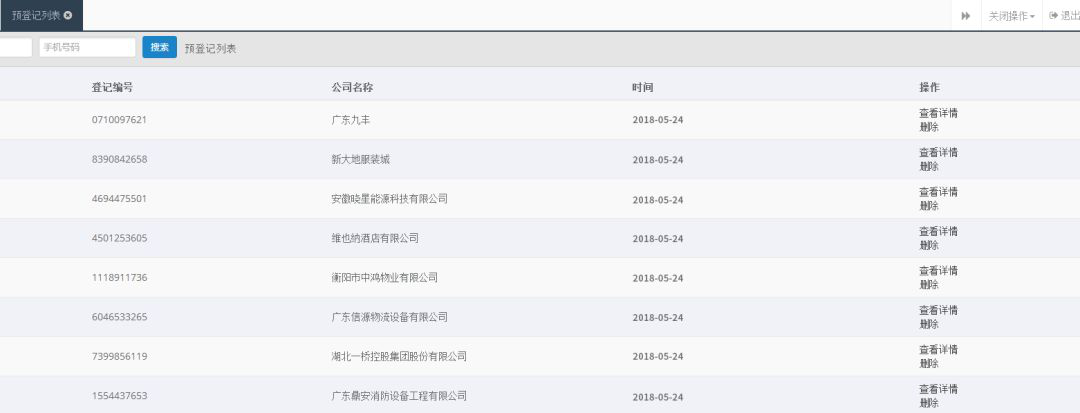Open 查看详情 for 湖北一桥控股集团股份有限公司
Screen dimensions: 1080x413
click(x=938, y=350)
